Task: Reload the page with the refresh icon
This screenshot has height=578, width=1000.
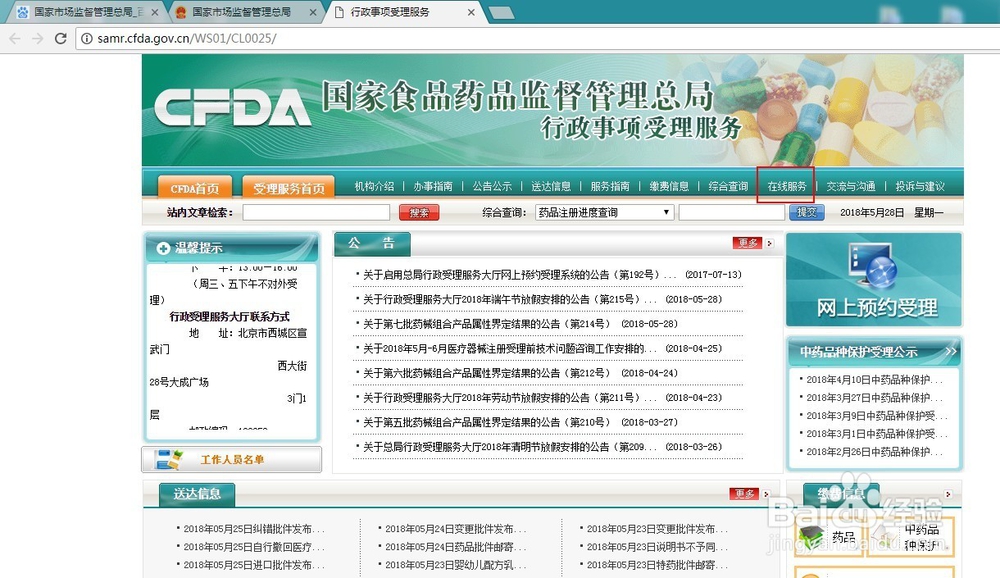Action: [x=61, y=39]
